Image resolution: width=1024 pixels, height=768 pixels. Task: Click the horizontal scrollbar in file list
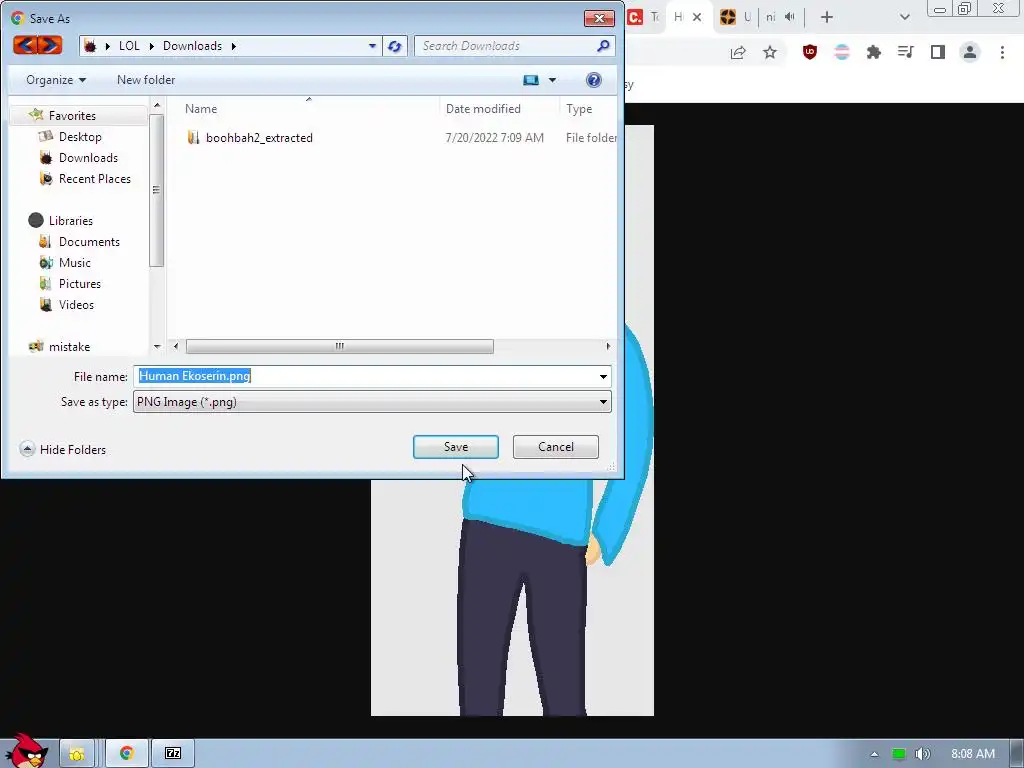(x=340, y=346)
